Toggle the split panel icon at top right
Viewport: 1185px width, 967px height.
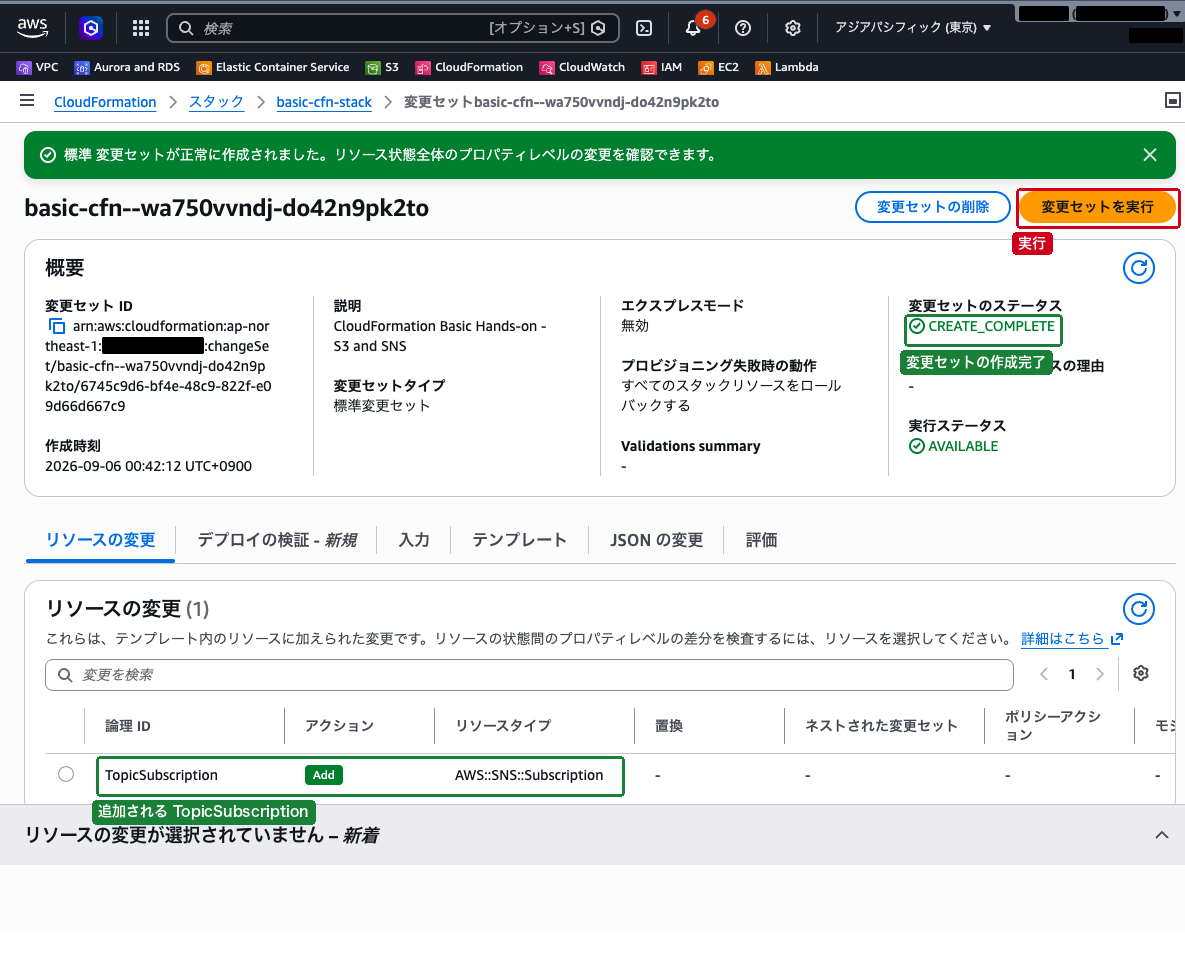click(1172, 100)
